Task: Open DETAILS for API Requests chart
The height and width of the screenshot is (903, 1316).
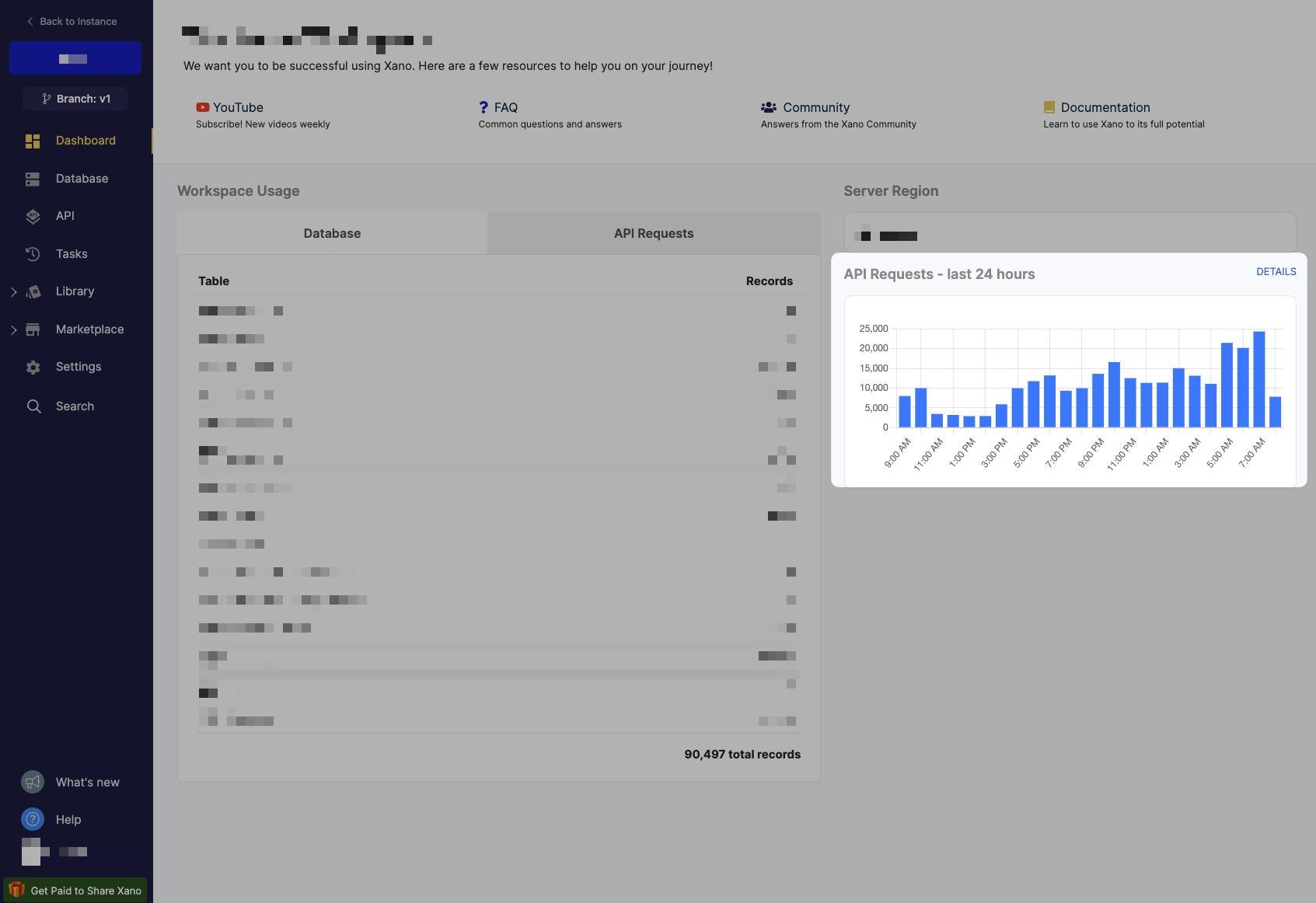Action: tap(1276, 272)
